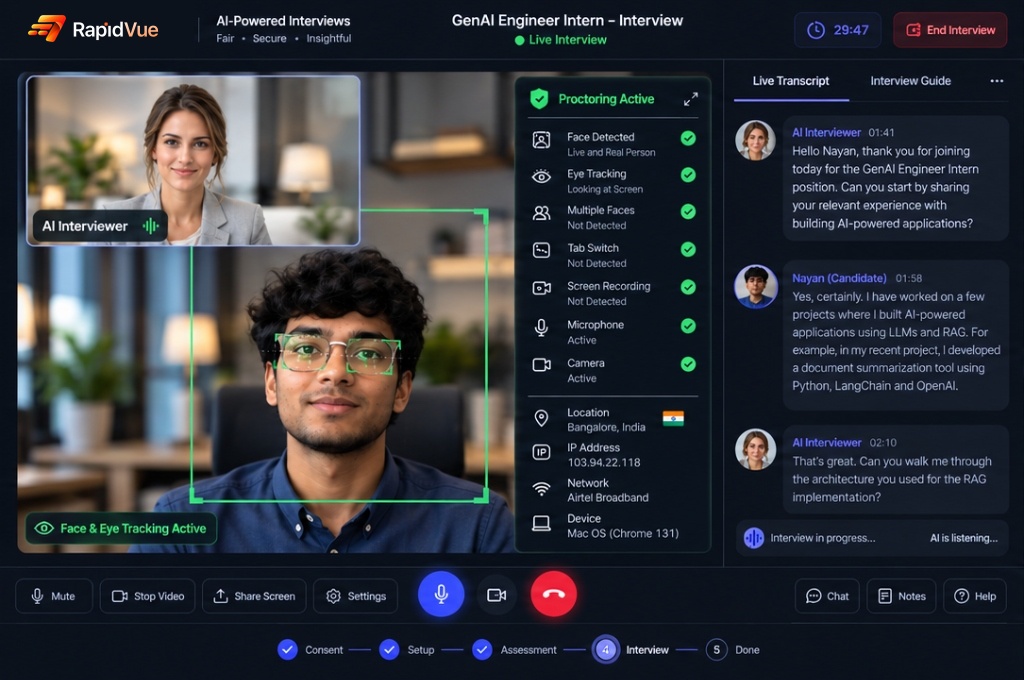Click the Face & Eye Tracking Active badge
Viewport: 1024px width, 680px height.
pos(121,528)
